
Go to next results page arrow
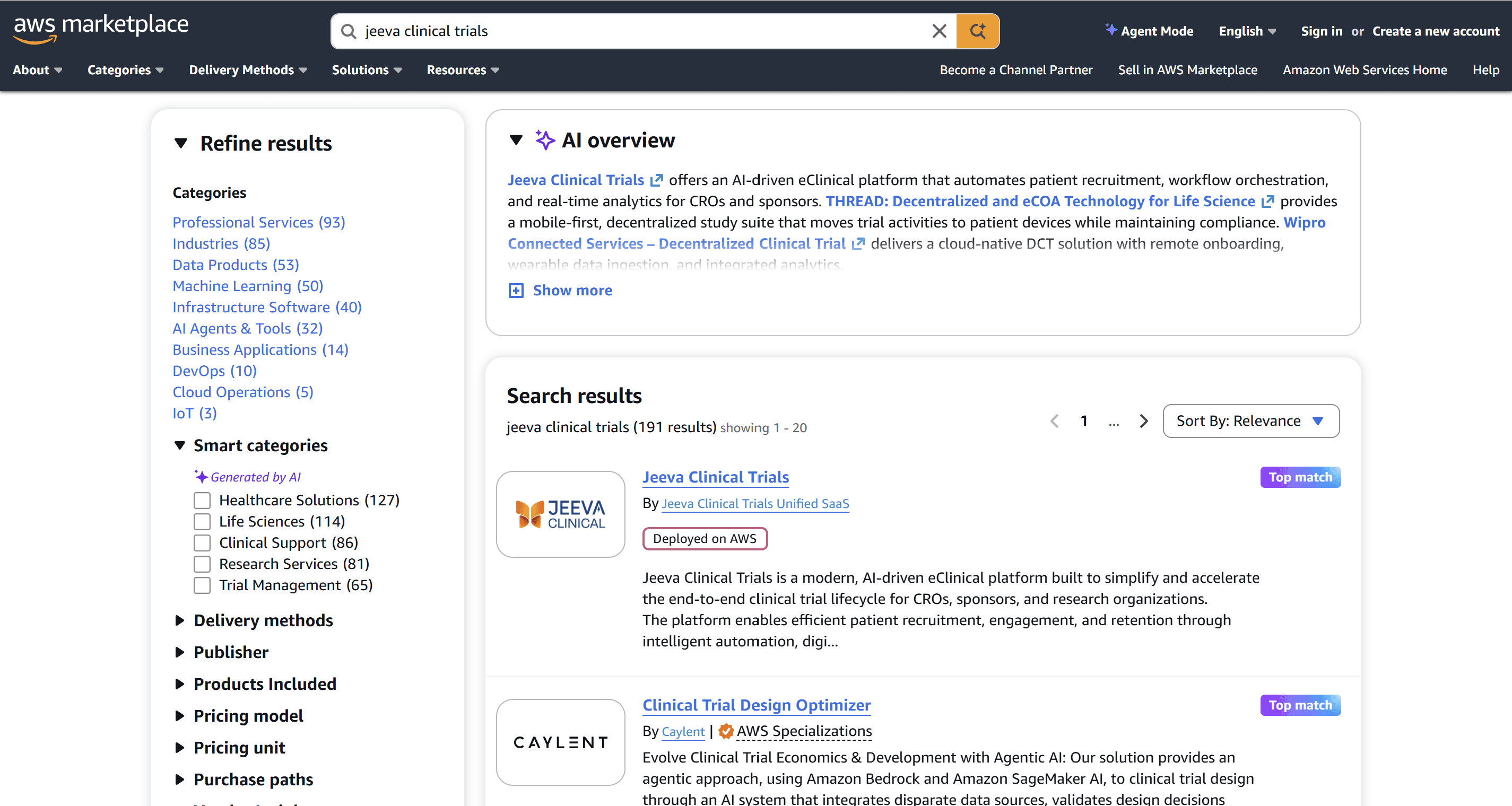[x=1143, y=421]
